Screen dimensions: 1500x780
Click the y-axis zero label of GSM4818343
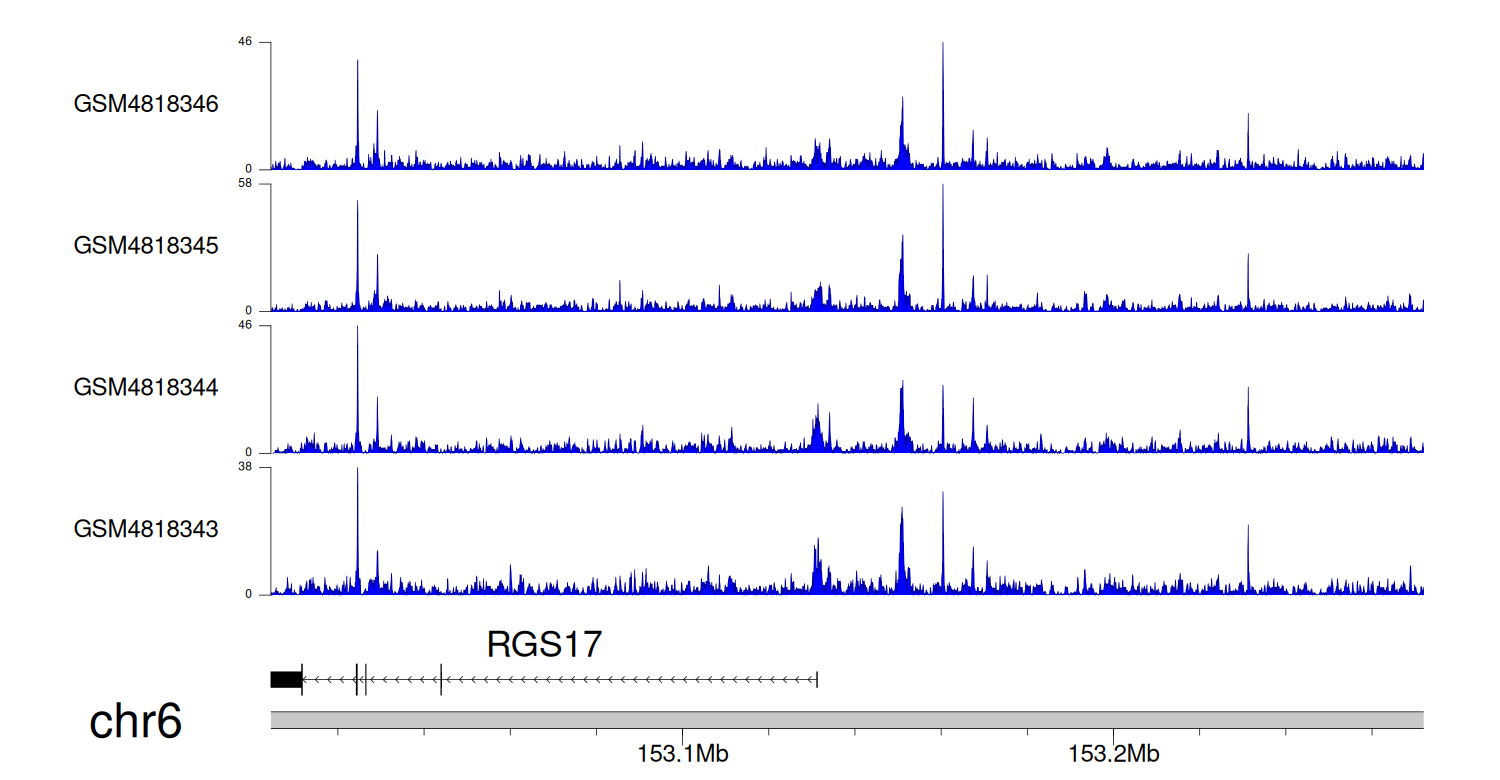coord(249,594)
